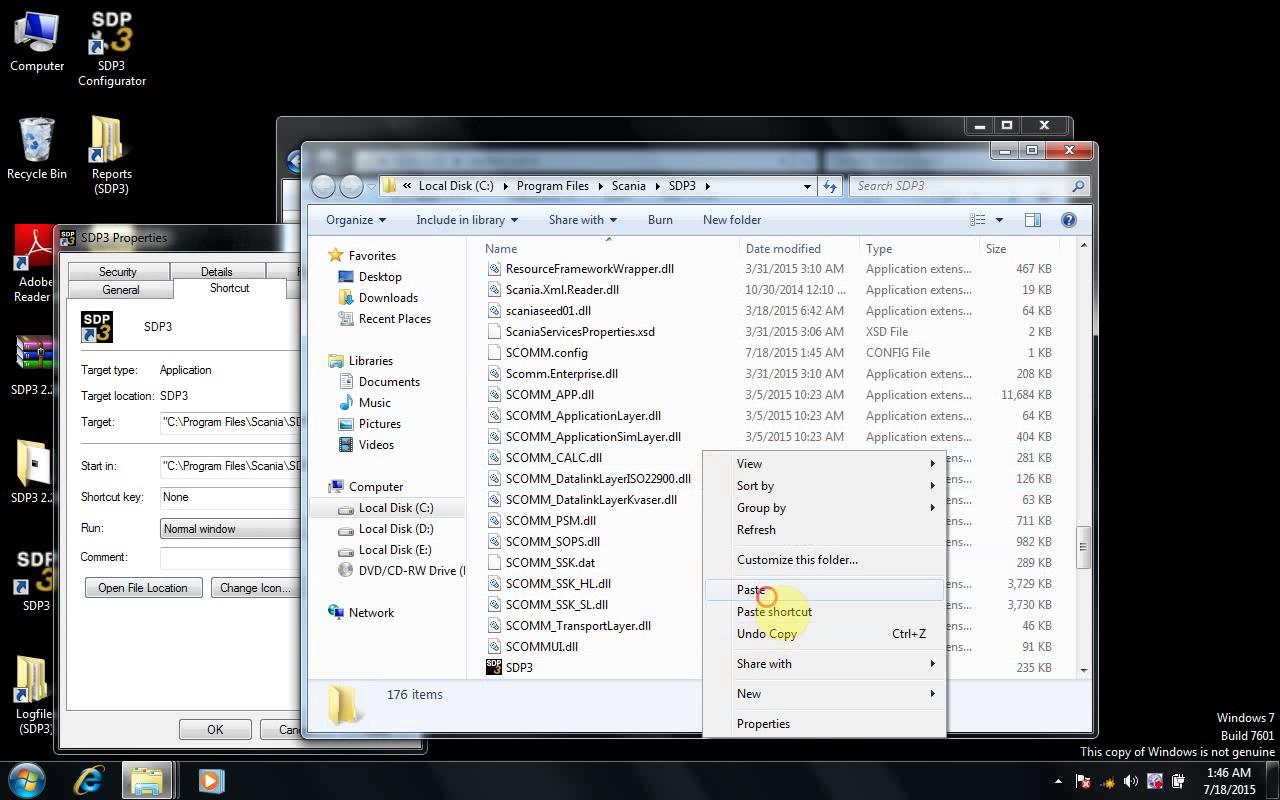The height and width of the screenshot is (800, 1280).
Task: Switch to Security tab in SDP3 Properties
Action: [x=118, y=272]
